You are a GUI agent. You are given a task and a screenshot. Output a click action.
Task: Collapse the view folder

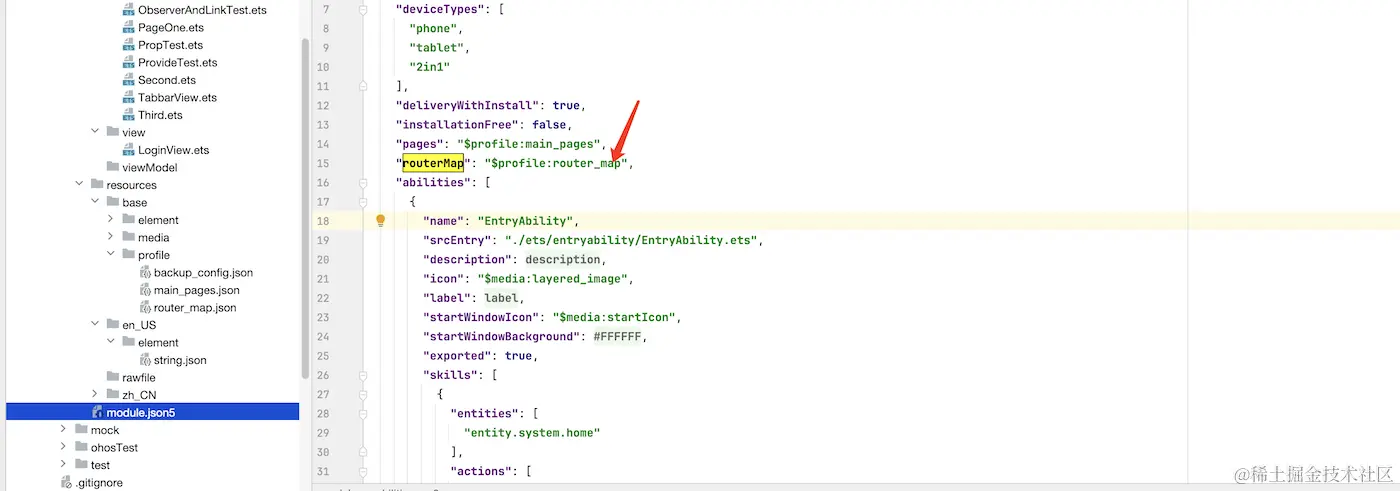pyautogui.click(x=95, y=132)
